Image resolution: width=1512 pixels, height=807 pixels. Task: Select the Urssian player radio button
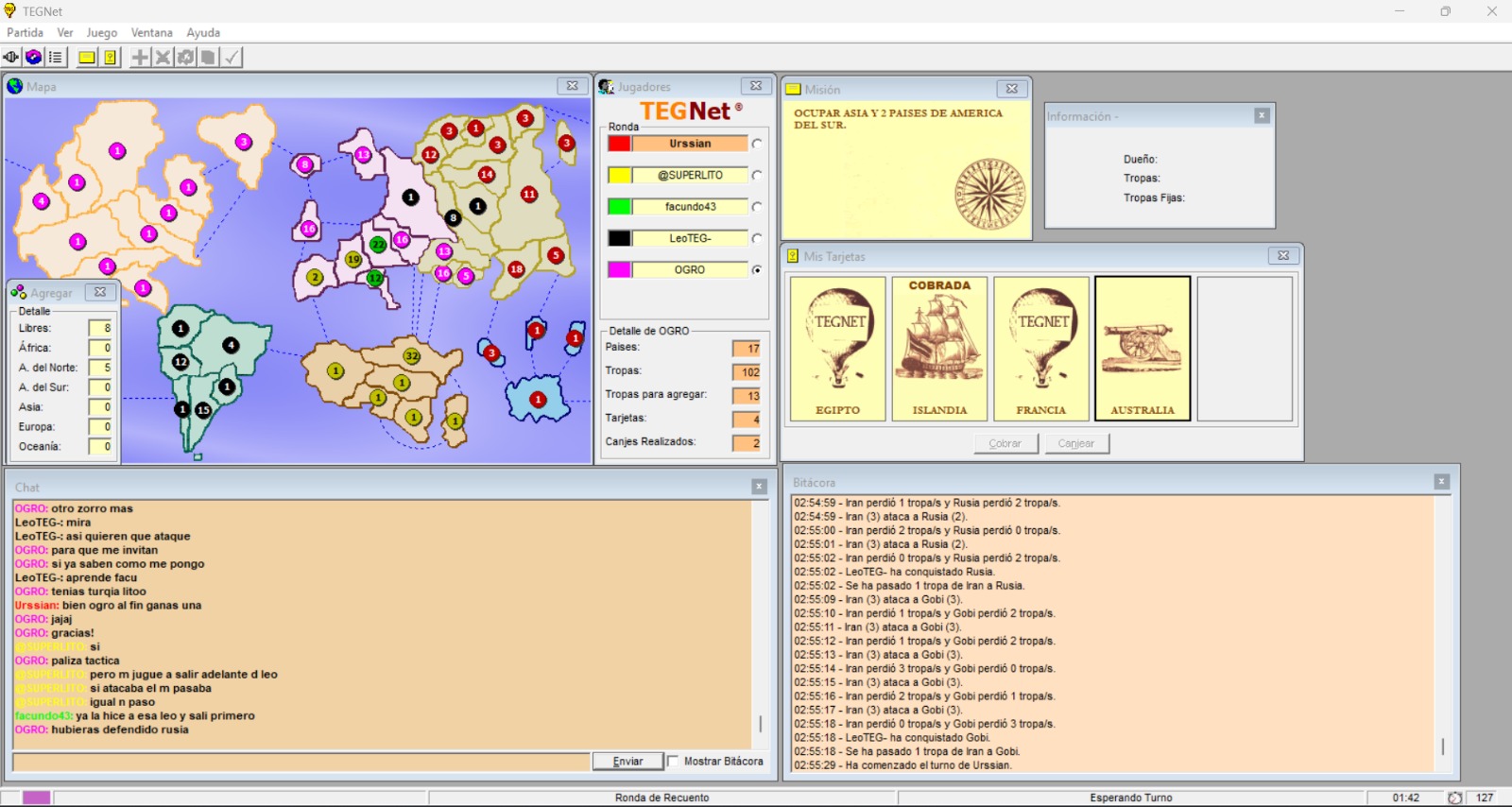[757, 145]
